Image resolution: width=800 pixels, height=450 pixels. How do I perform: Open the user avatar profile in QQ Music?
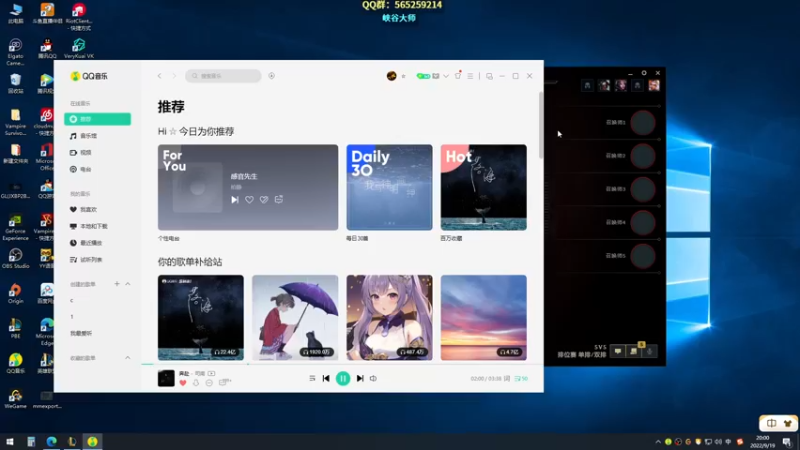(391, 76)
